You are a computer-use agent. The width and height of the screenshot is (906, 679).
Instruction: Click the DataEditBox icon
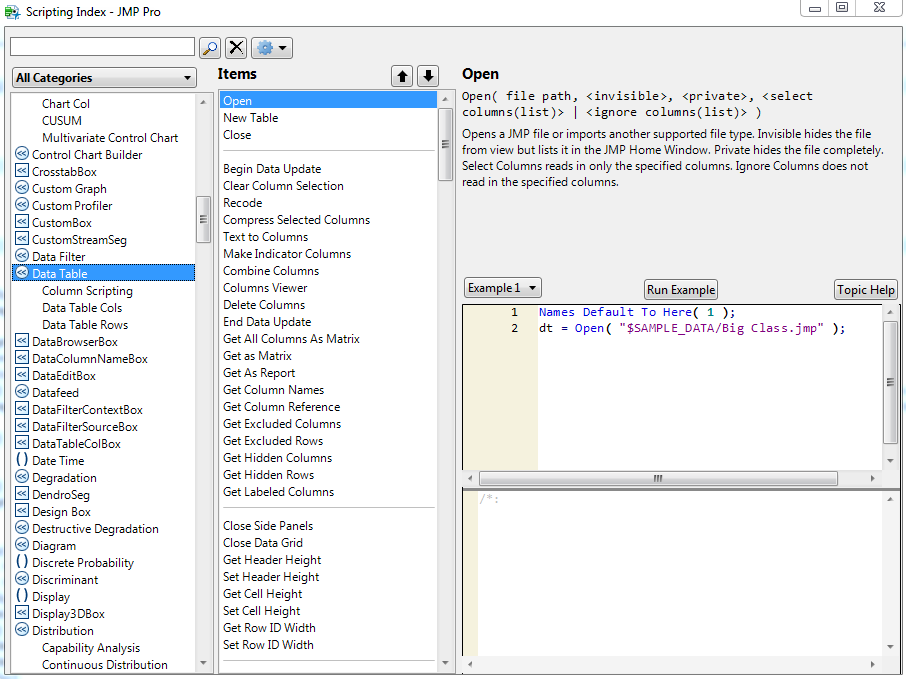[x=22, y=375]
